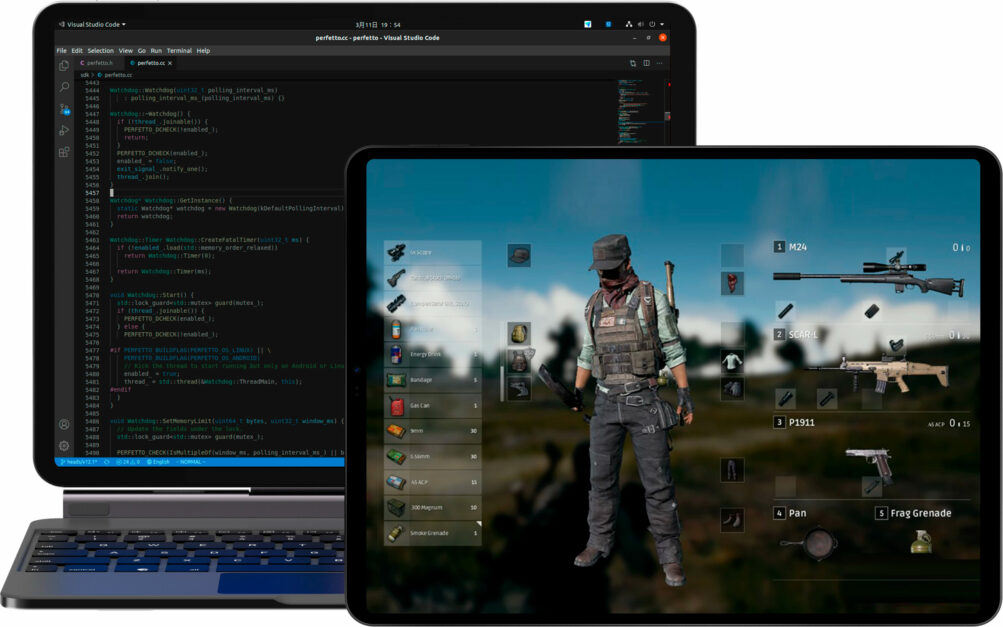Click the pants clothing slot
The height and width of the screenshot is (627, 1003).
[732, 470]
